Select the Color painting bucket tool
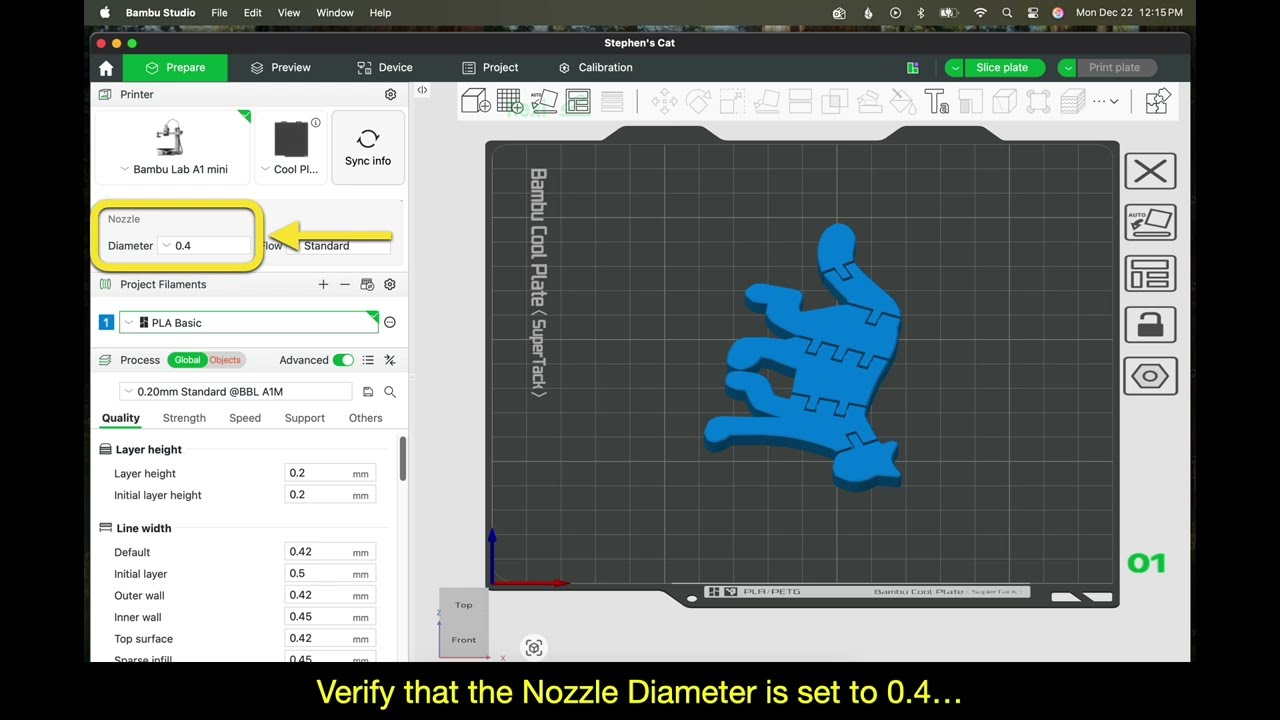 tap(903, 101)
